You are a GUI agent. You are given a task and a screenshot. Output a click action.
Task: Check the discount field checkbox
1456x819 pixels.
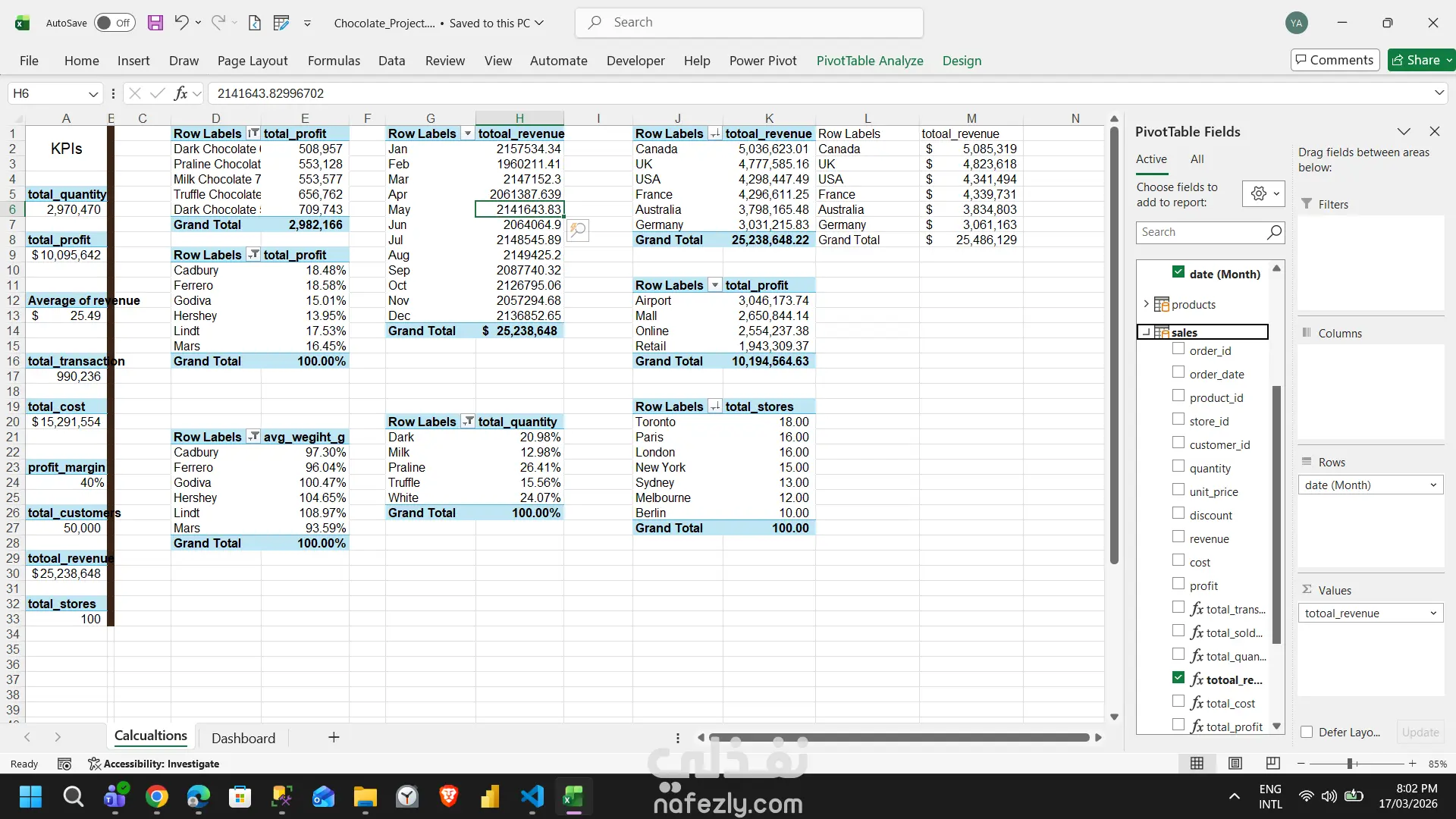[1178, 513]
